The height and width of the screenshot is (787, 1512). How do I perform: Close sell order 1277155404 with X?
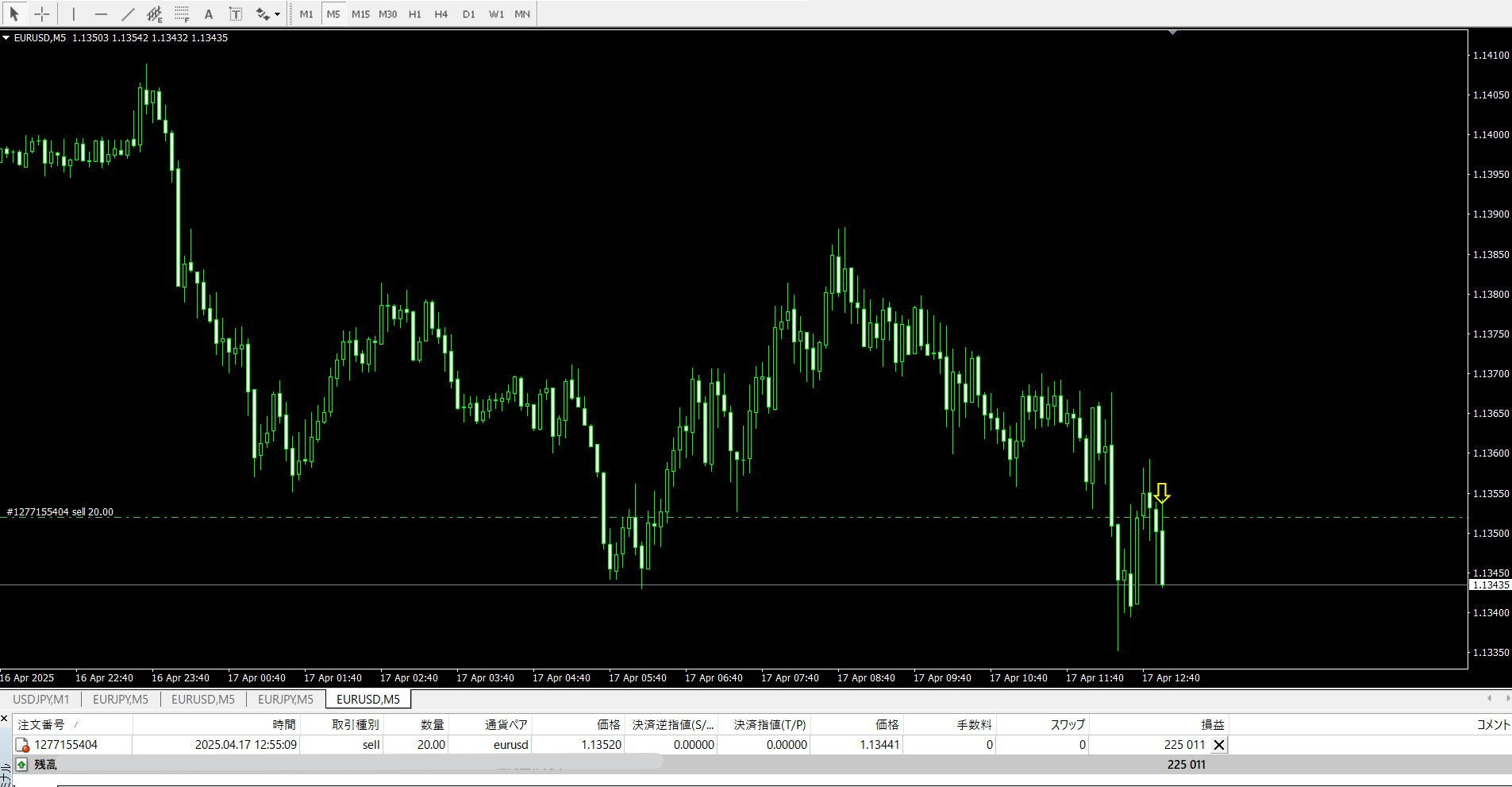tap(1219, 745)
